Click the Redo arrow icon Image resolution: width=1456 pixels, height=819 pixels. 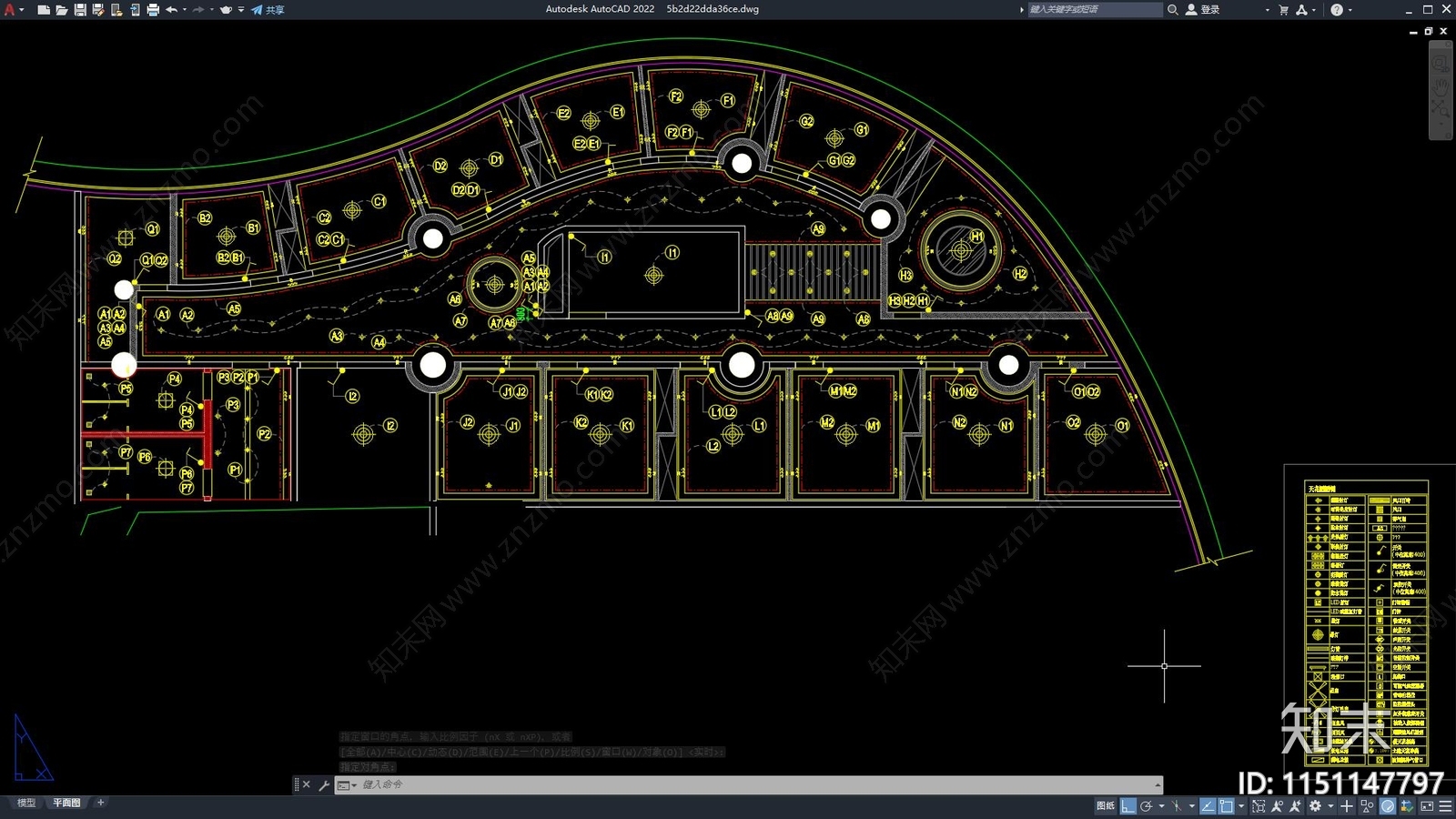point(198,10)
